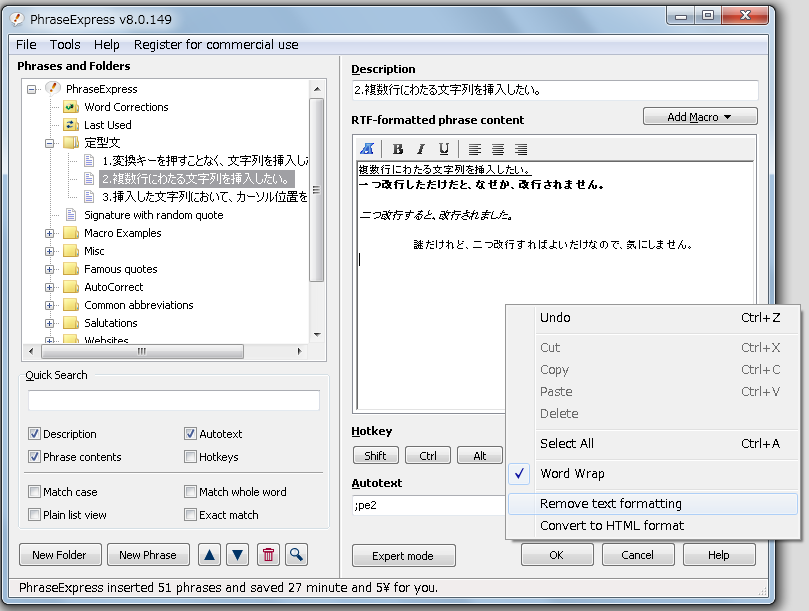Click AutoCorrect folder icon

[x=71, y=287]
